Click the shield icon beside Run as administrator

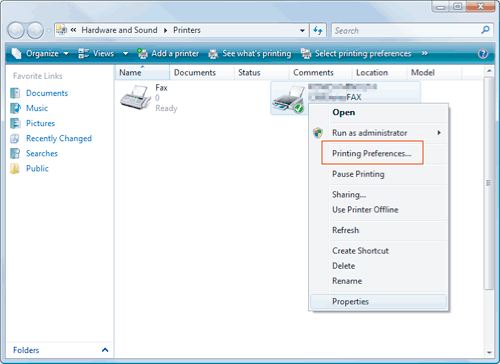[x=318, y=133]
